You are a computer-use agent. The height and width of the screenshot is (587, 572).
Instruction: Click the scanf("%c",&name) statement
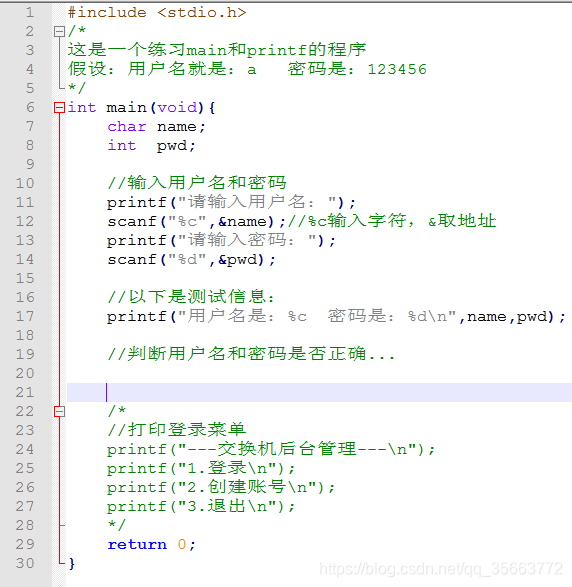coord(197,222)
